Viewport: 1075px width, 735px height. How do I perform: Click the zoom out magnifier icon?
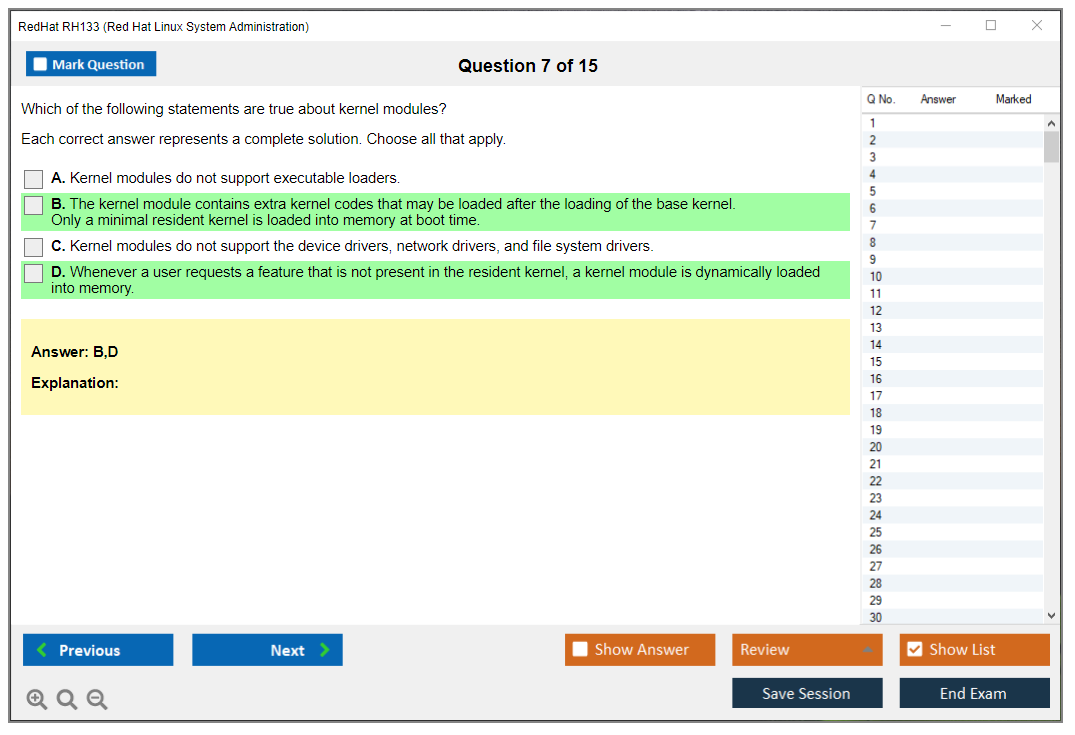[x=97, y=700]
